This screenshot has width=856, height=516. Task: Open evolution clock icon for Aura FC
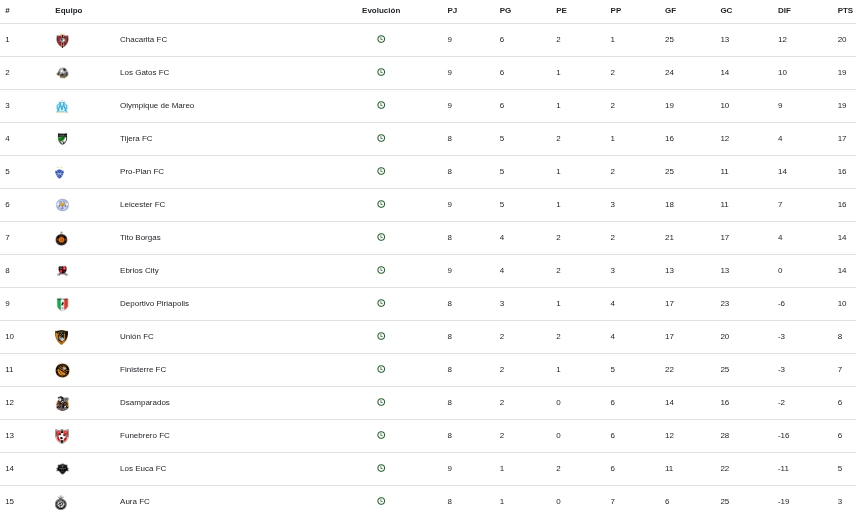click(381, 501)
